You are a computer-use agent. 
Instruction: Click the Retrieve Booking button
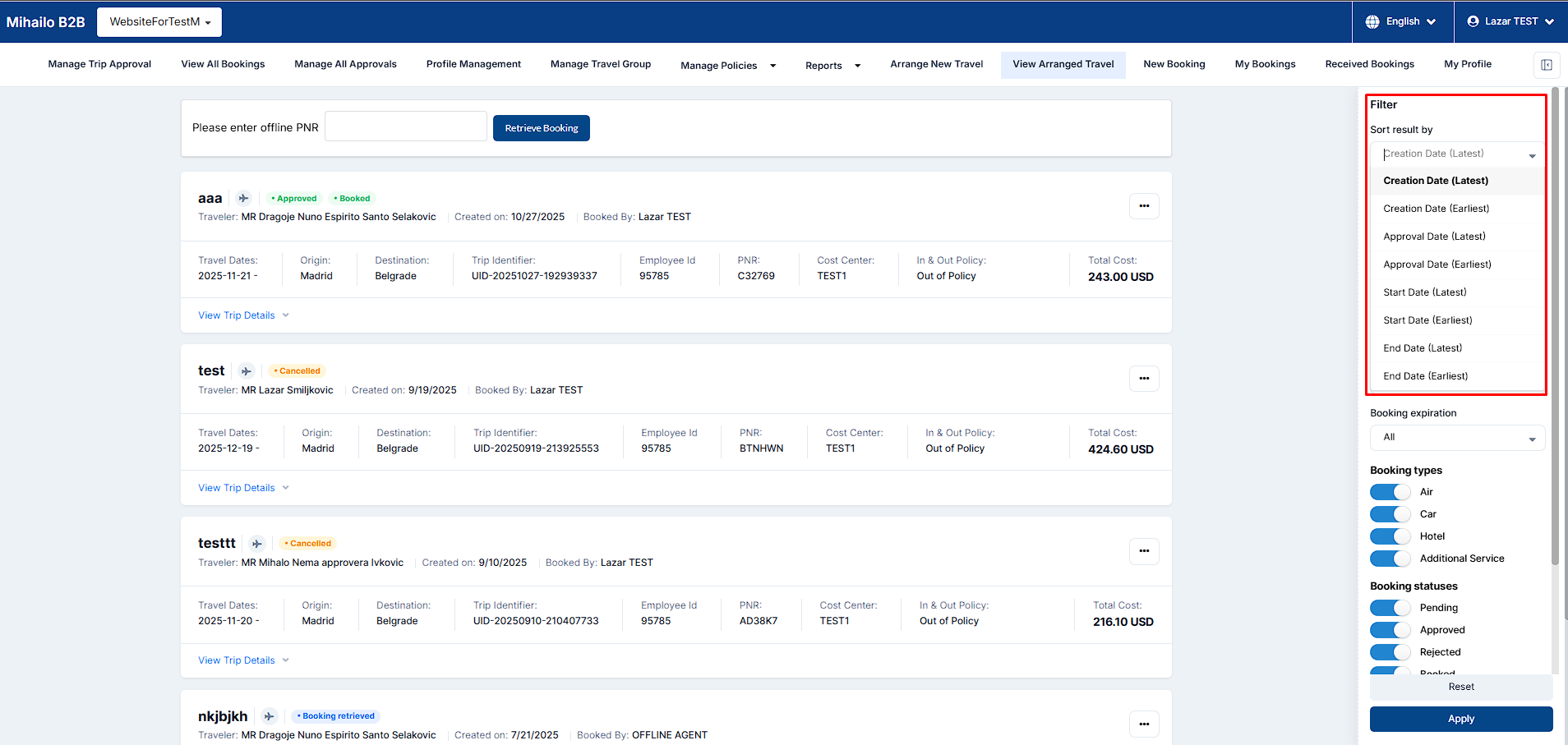(x=542, y=128)
